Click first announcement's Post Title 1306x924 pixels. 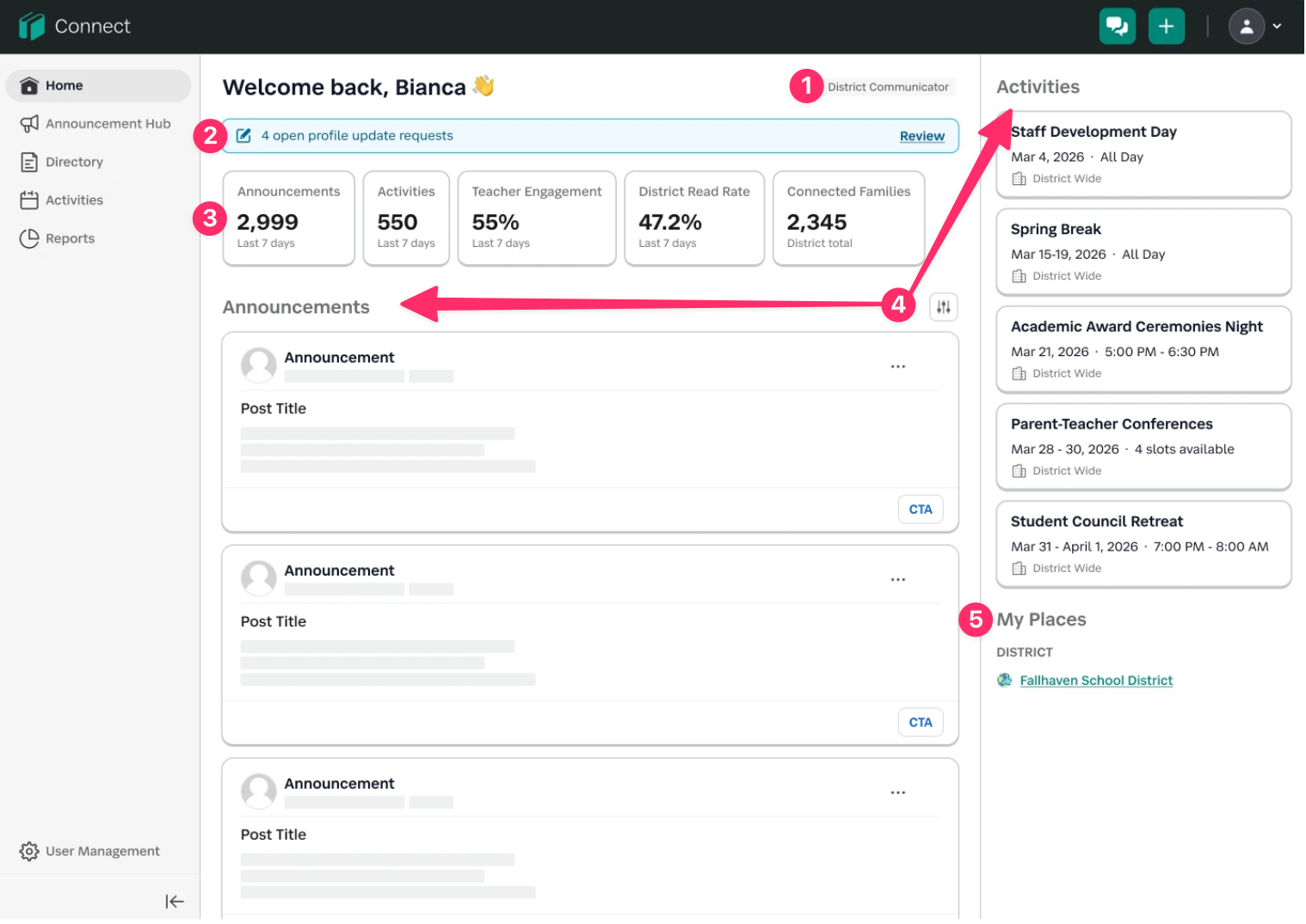[274, 410]
